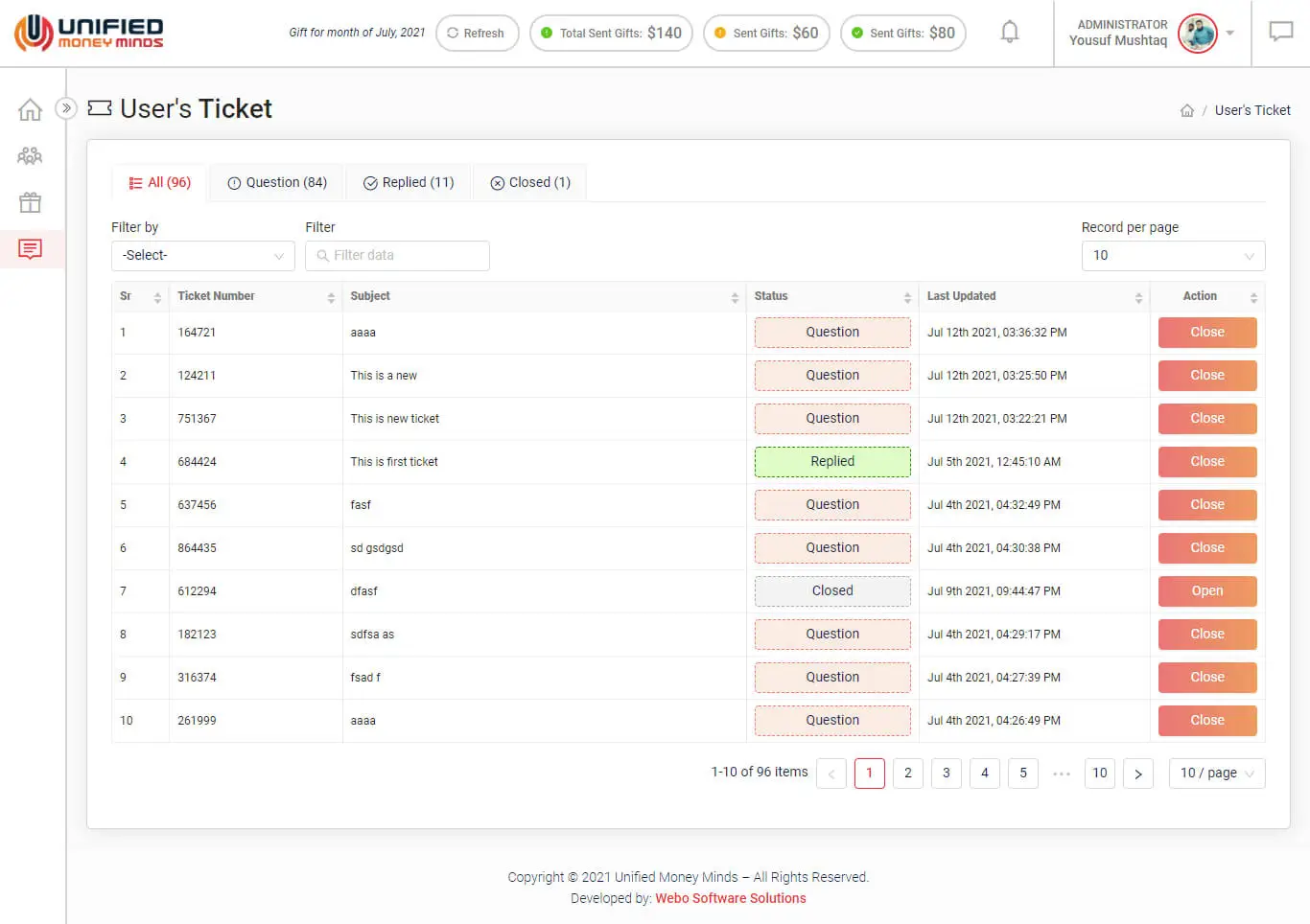Open the Filter by select dropdown

[x=202, y=256]
